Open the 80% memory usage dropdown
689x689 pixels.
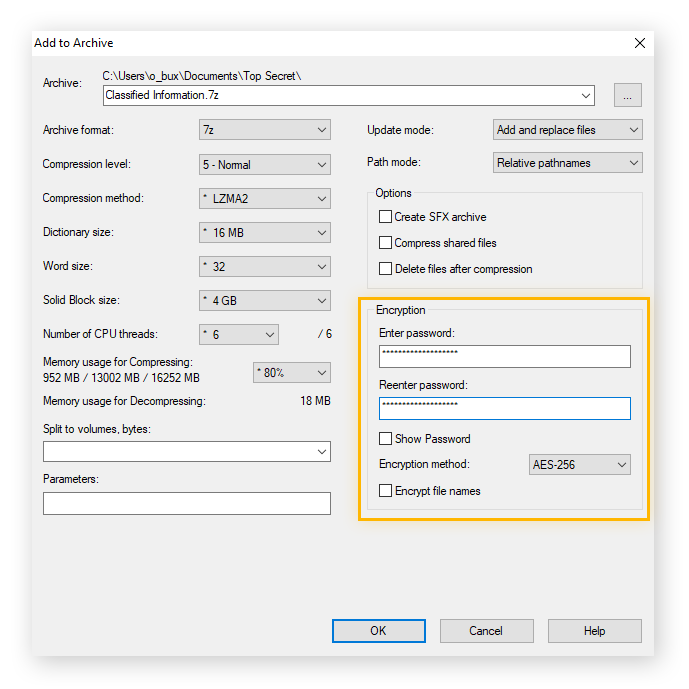click(291, 372)
